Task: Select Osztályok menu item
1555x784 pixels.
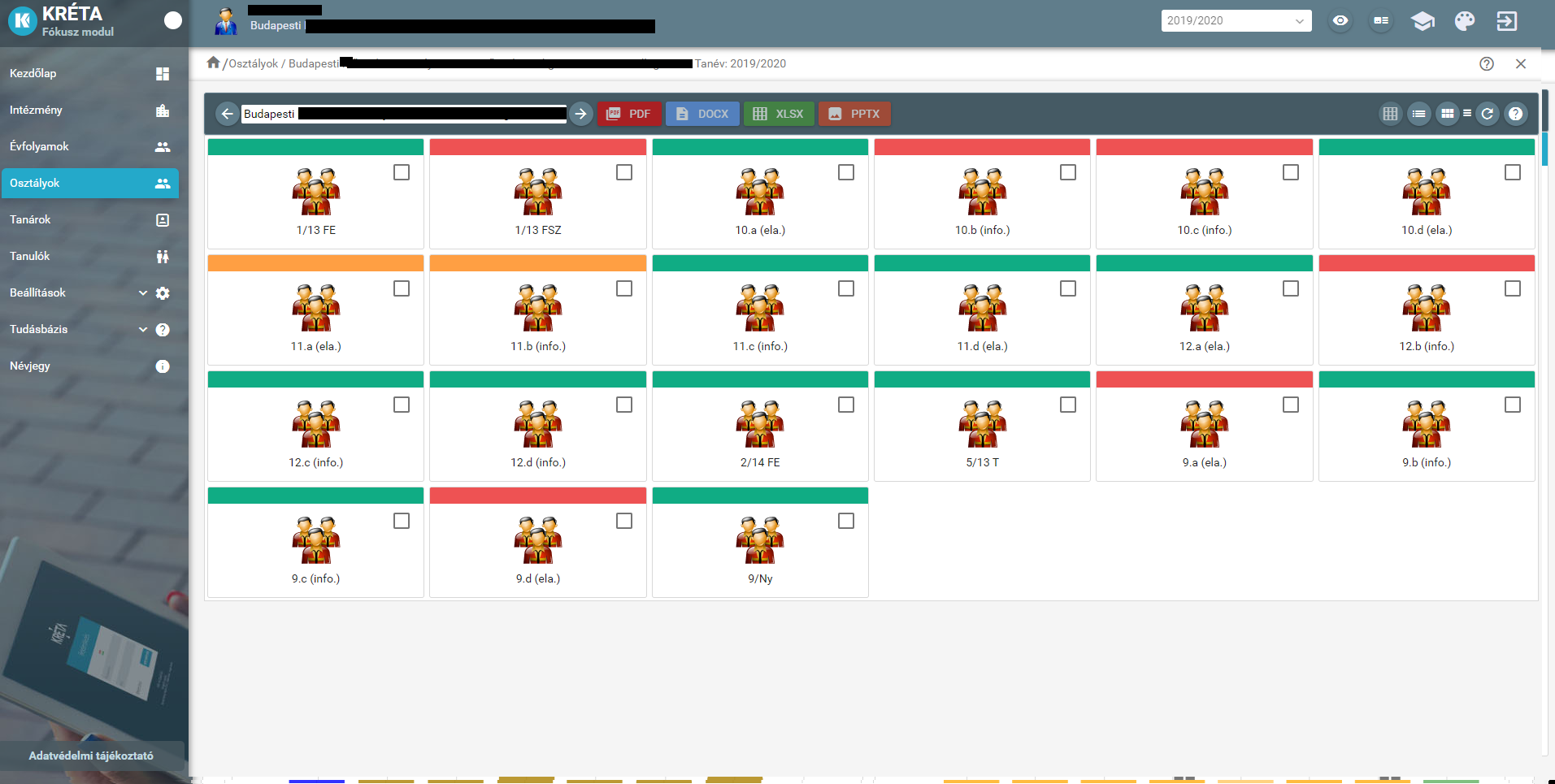Action: (x=89, y=183)
